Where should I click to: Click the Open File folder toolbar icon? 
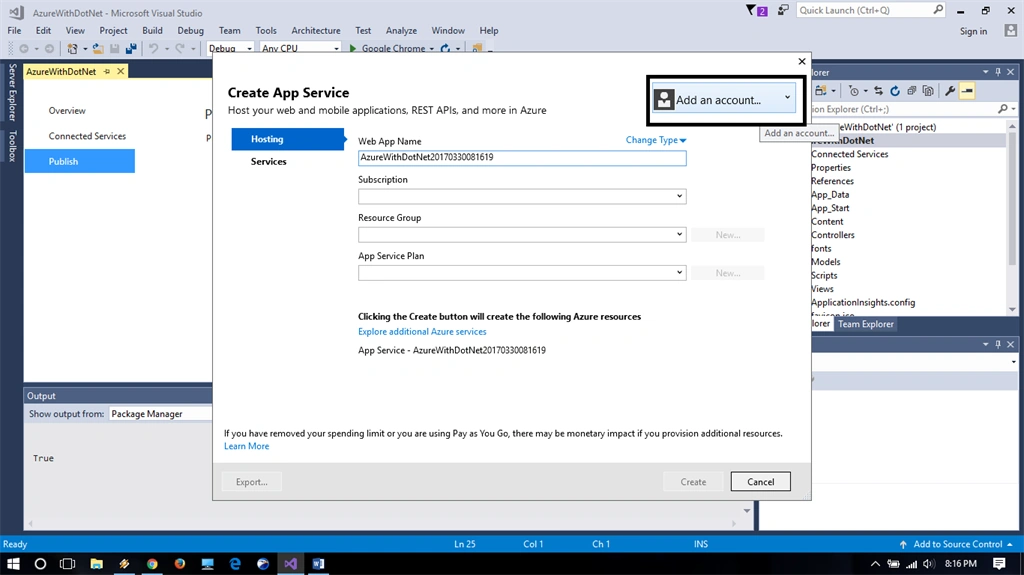97,48
